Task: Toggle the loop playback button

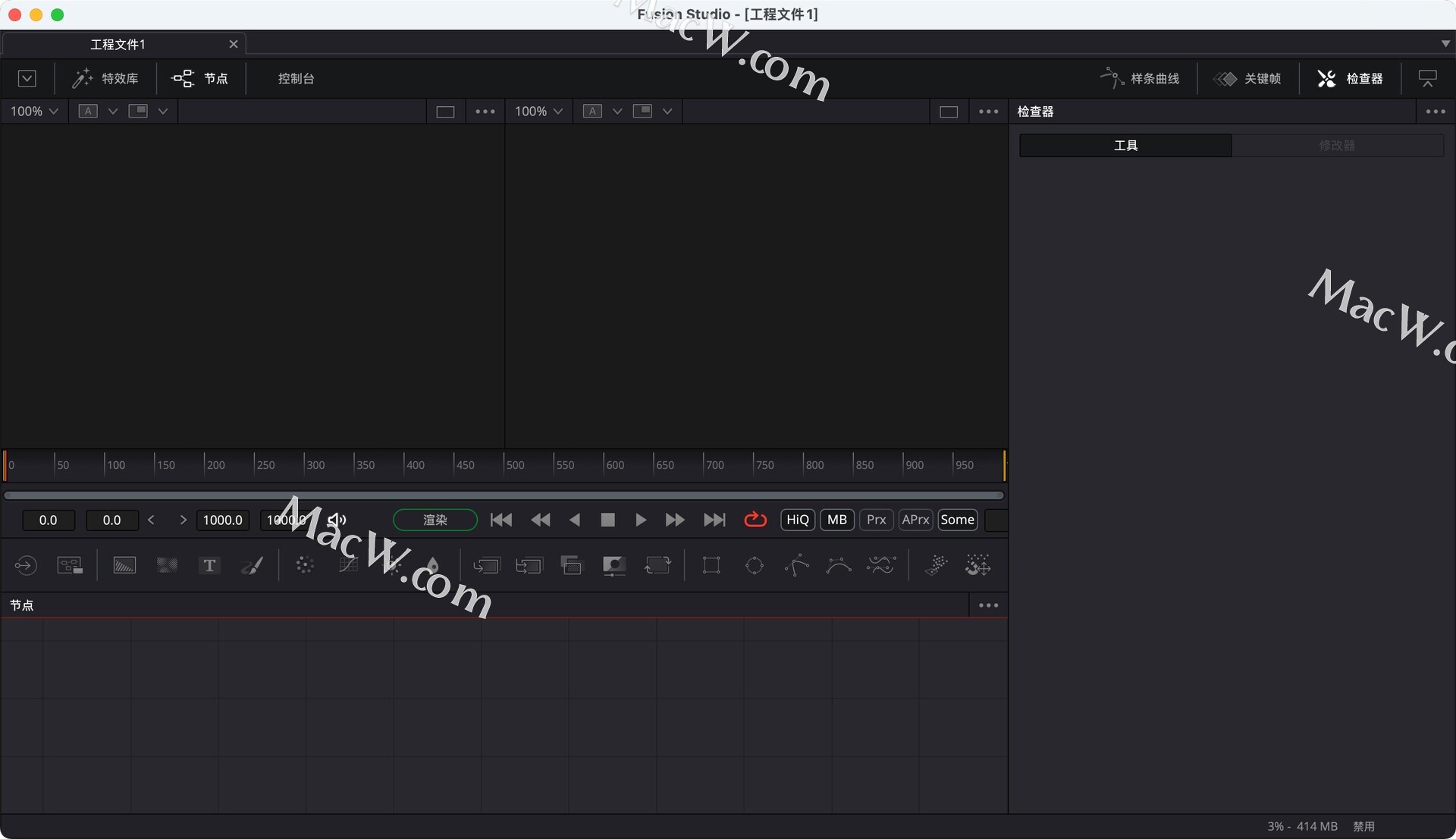Action: pos(755,520)
